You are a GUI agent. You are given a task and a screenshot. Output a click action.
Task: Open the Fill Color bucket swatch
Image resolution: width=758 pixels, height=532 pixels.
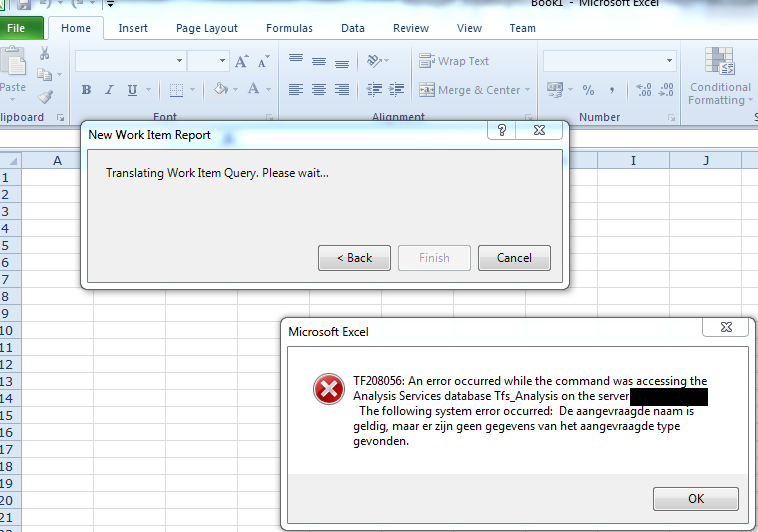(x=220, y=90)
